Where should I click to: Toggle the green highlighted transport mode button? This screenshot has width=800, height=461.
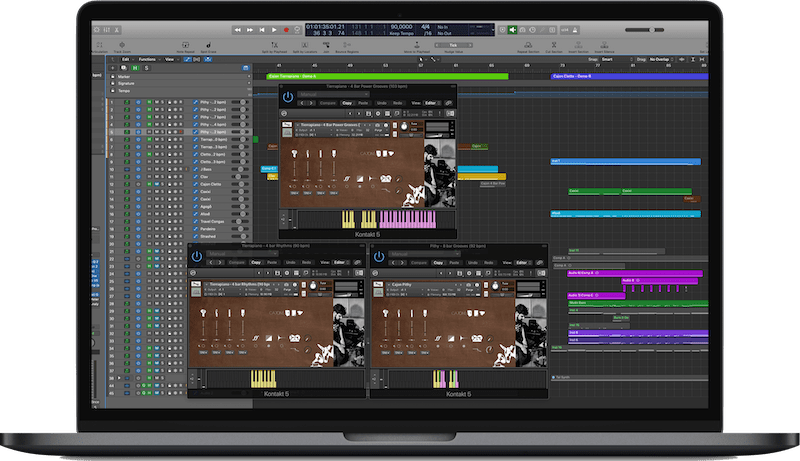click(513, 30)
